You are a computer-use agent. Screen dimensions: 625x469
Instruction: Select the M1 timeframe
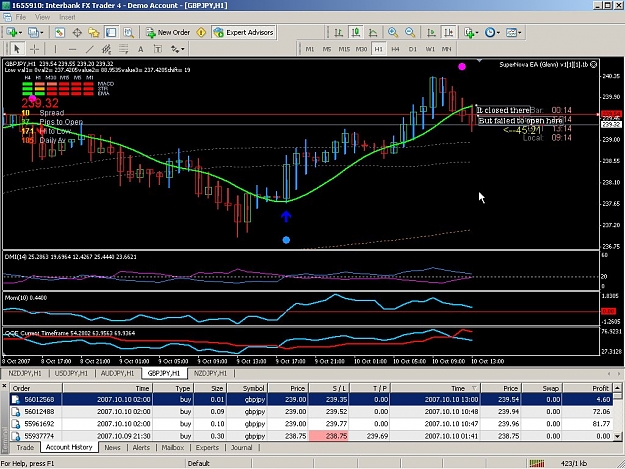(x=309, y=49)
